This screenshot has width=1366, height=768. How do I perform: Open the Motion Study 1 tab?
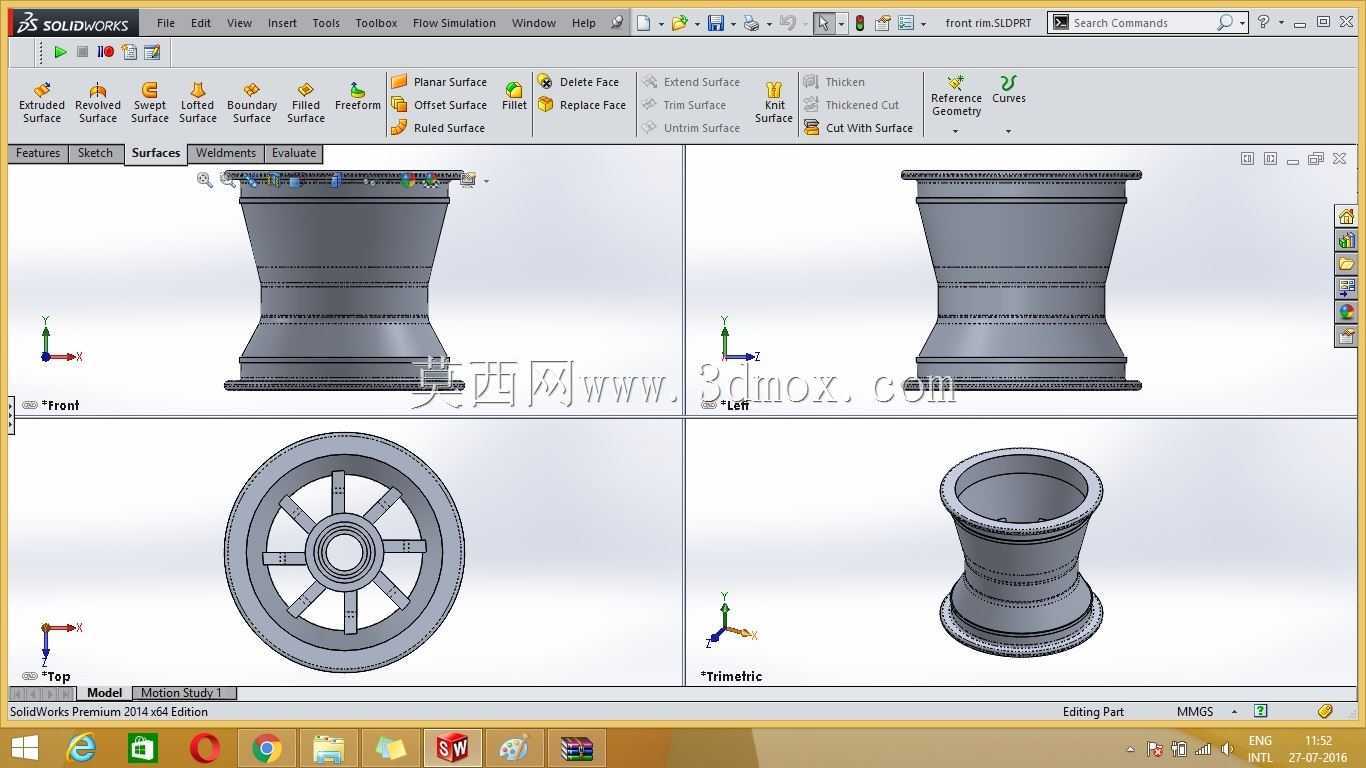coord(182,693)
